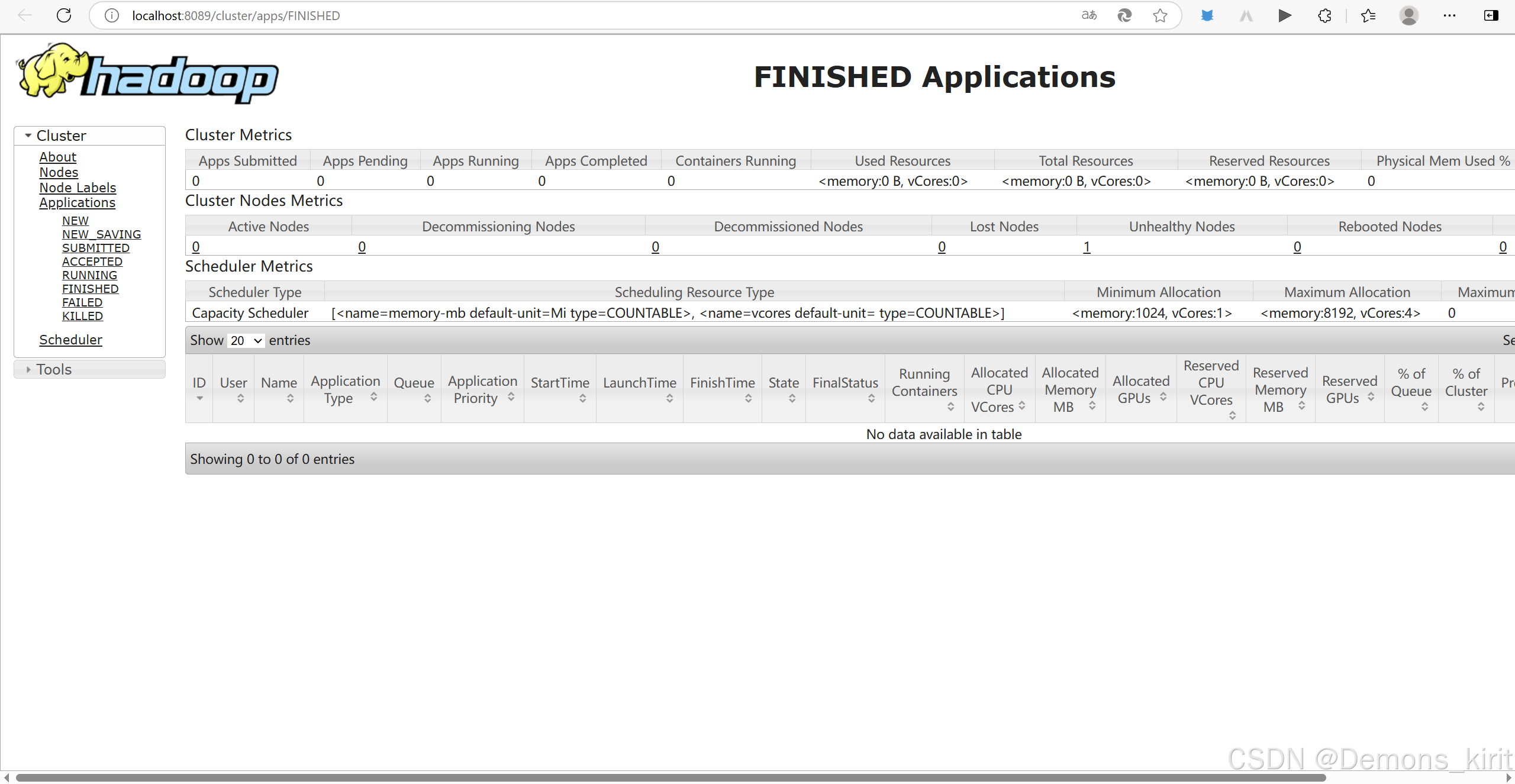
Task: Open the RUNNING applications link
Action: [x=90, y=275]
